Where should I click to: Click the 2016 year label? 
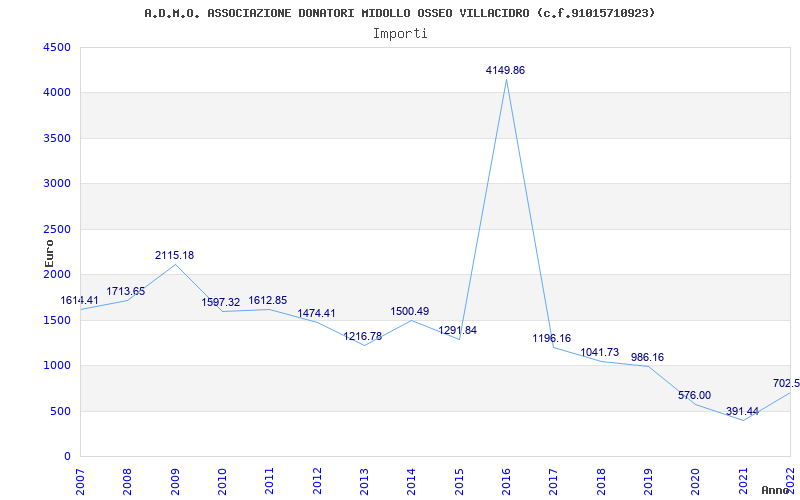coord(506,481)
